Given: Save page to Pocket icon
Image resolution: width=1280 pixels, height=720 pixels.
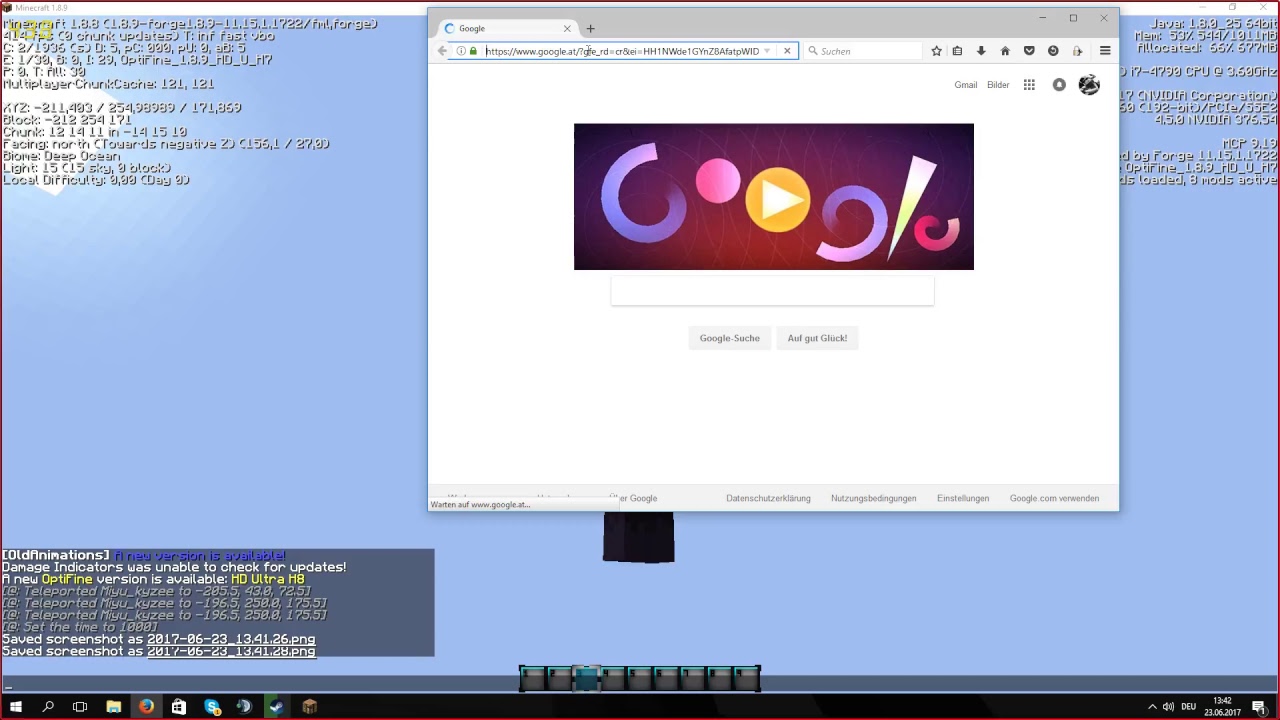Looking at the screenshot, I should click(1029, 51).
